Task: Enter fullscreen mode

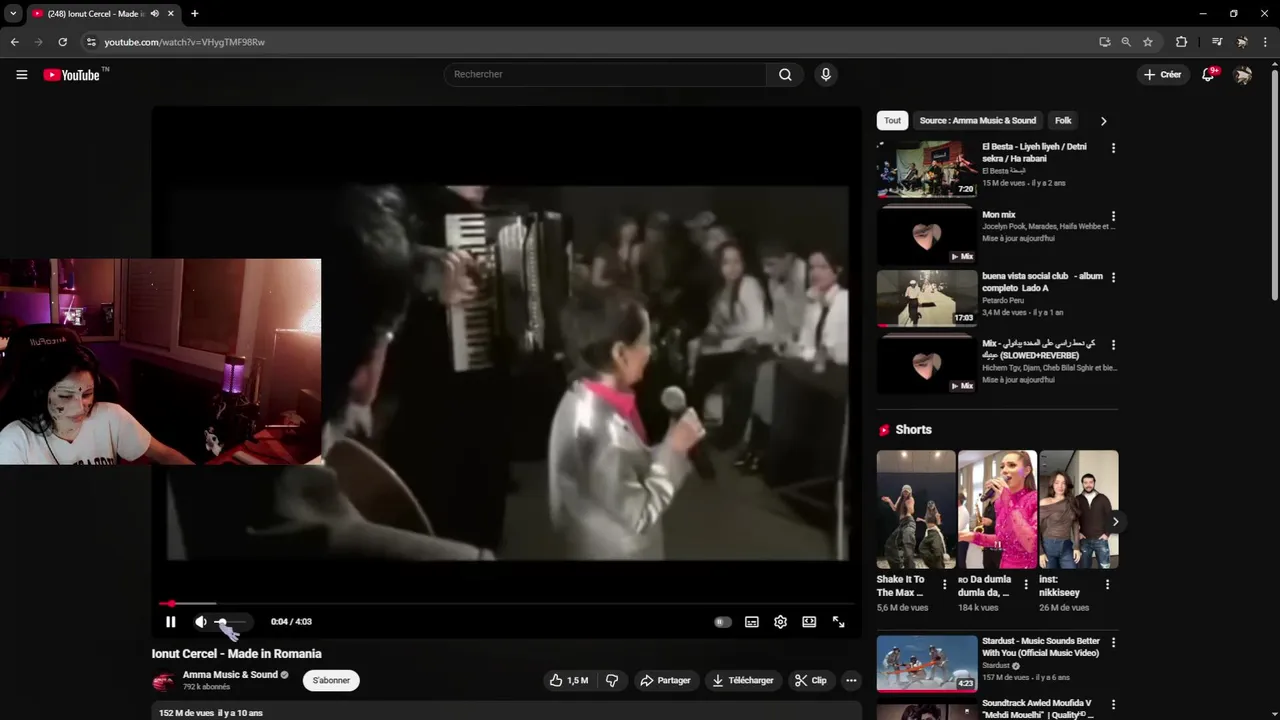Action: pos(838,622)
